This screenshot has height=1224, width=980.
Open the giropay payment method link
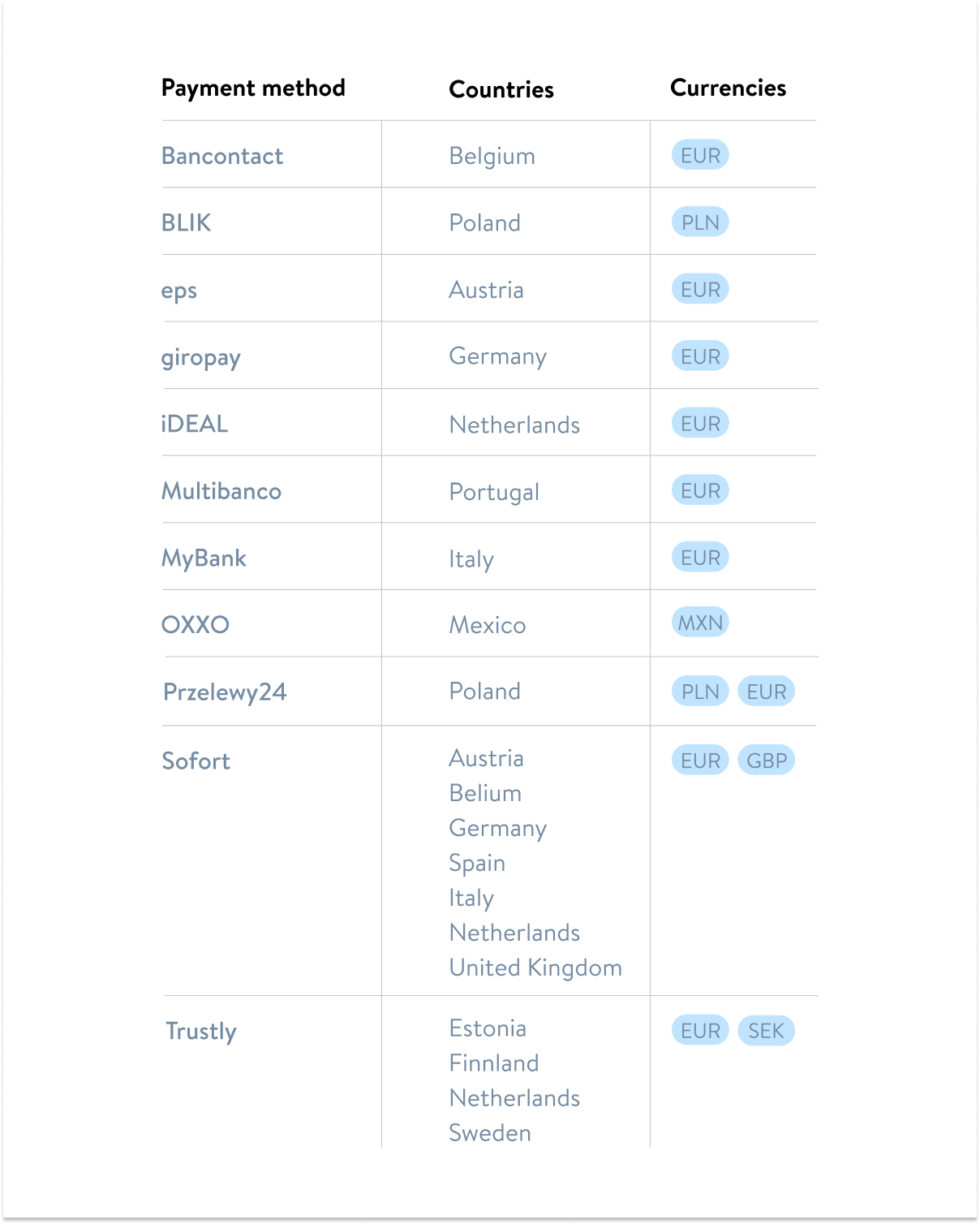coord(200,357)
